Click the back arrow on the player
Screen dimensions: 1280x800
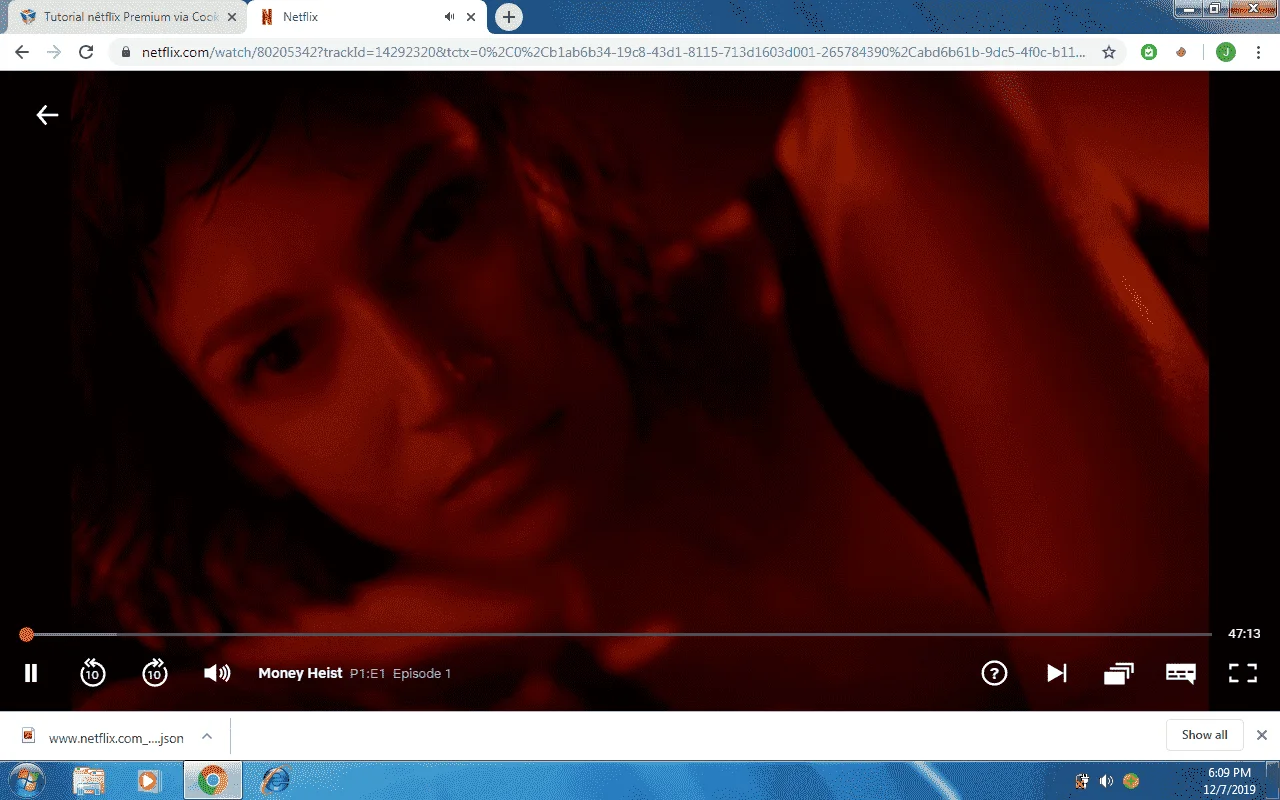pos(47,115)
